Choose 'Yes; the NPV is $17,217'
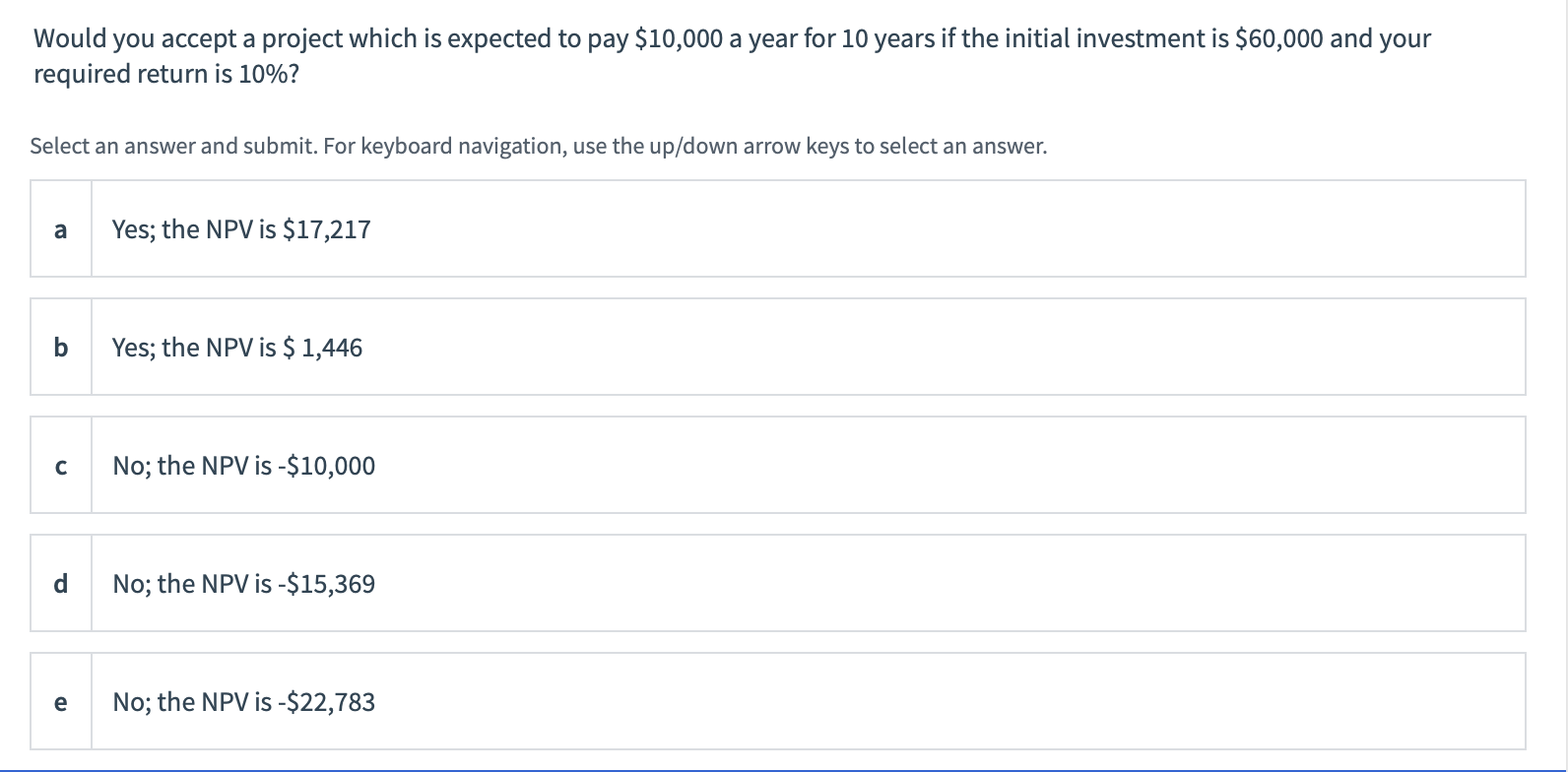 (240, 230)
